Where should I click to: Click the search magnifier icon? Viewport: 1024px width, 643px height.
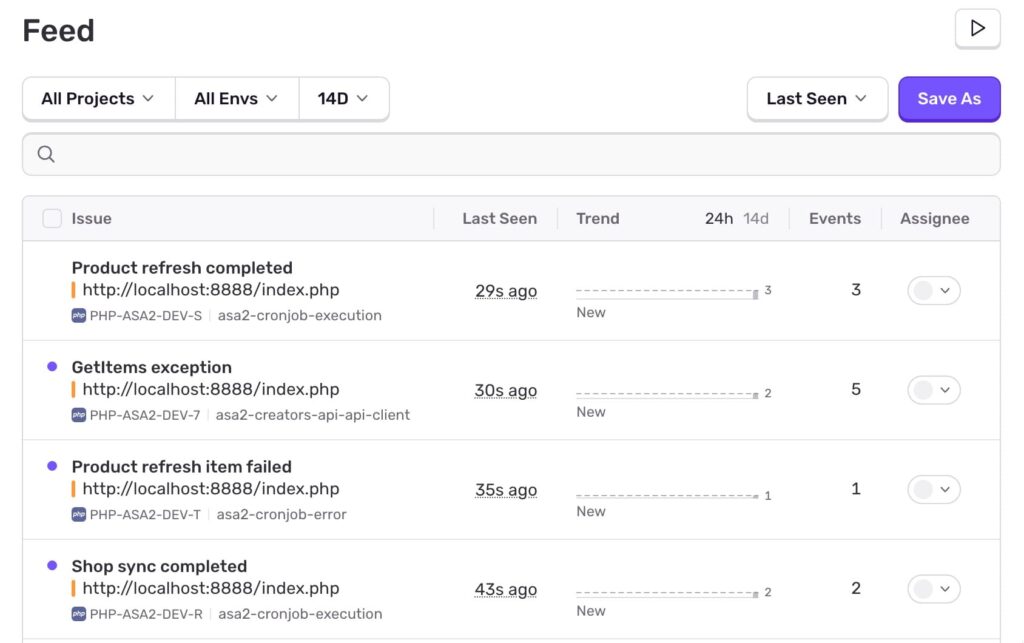click(46, 154)
